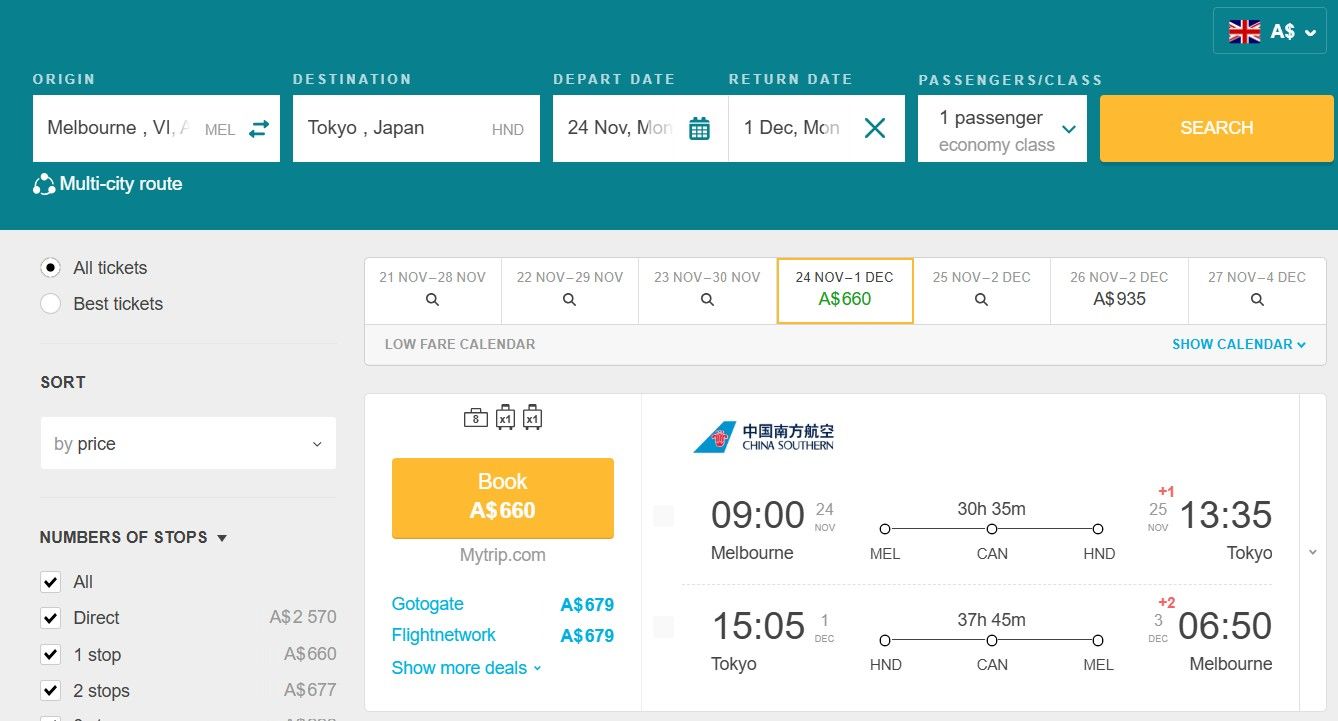This screenshot has height=721, width=1338.
Task: Search fares for 21 Nov–28 Nov magnifier
Action: point(432,299)
